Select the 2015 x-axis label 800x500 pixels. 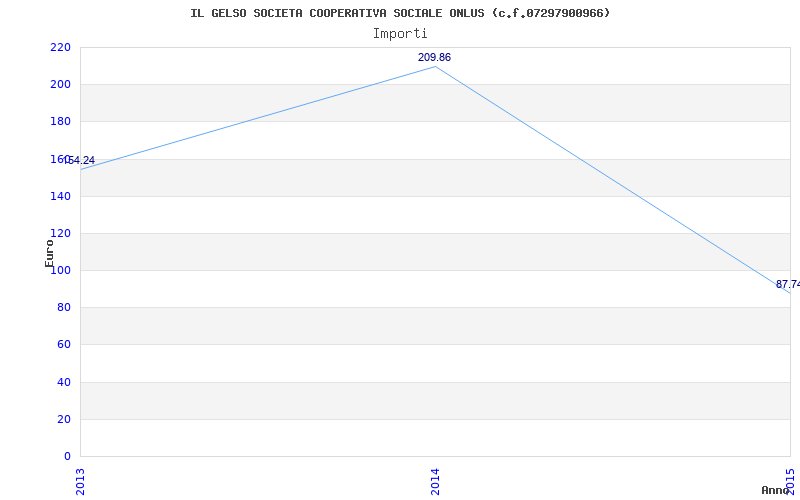tap(790, 481)
